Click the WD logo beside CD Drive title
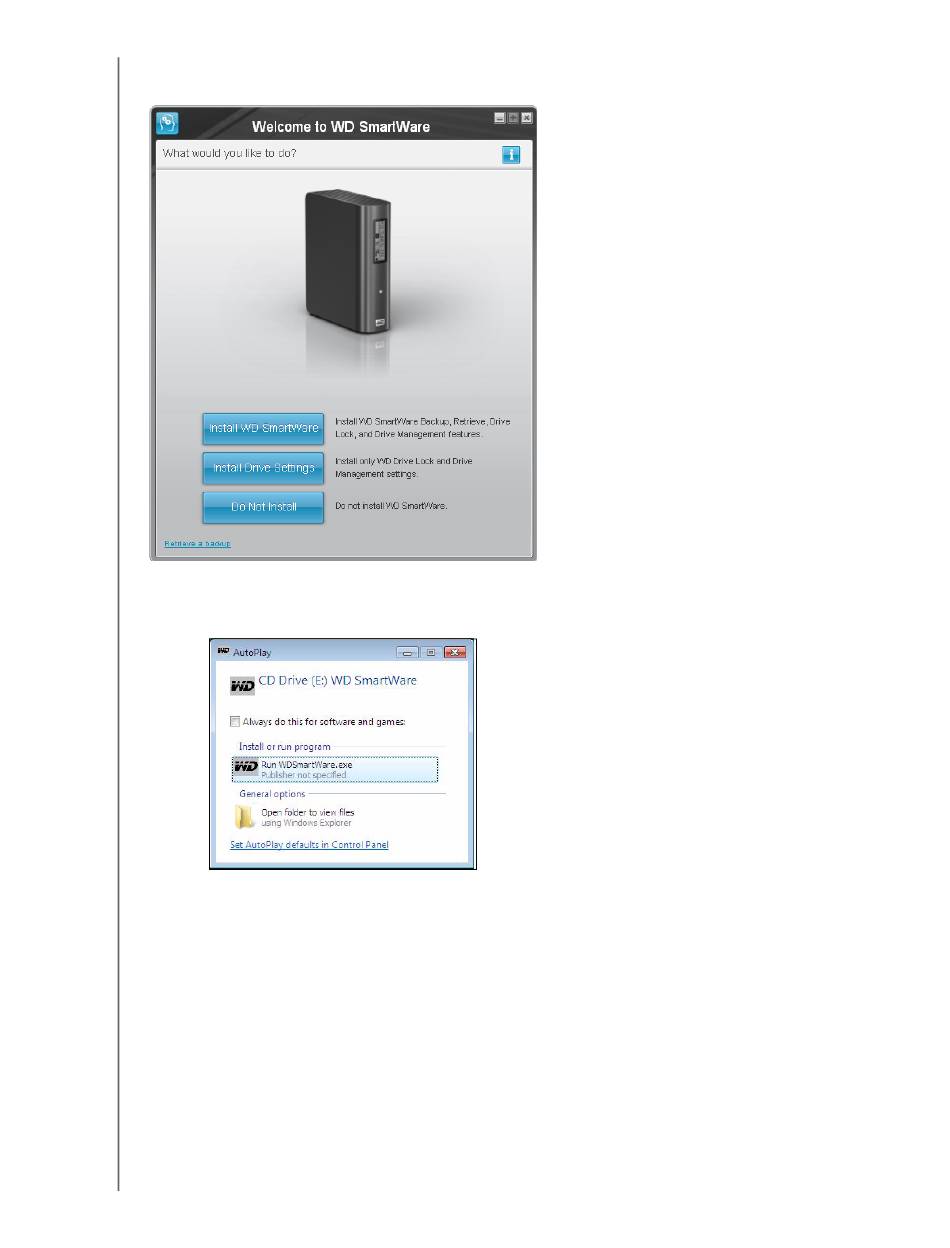This screenshot has width=950, height=1248. [x=243, y=686]
